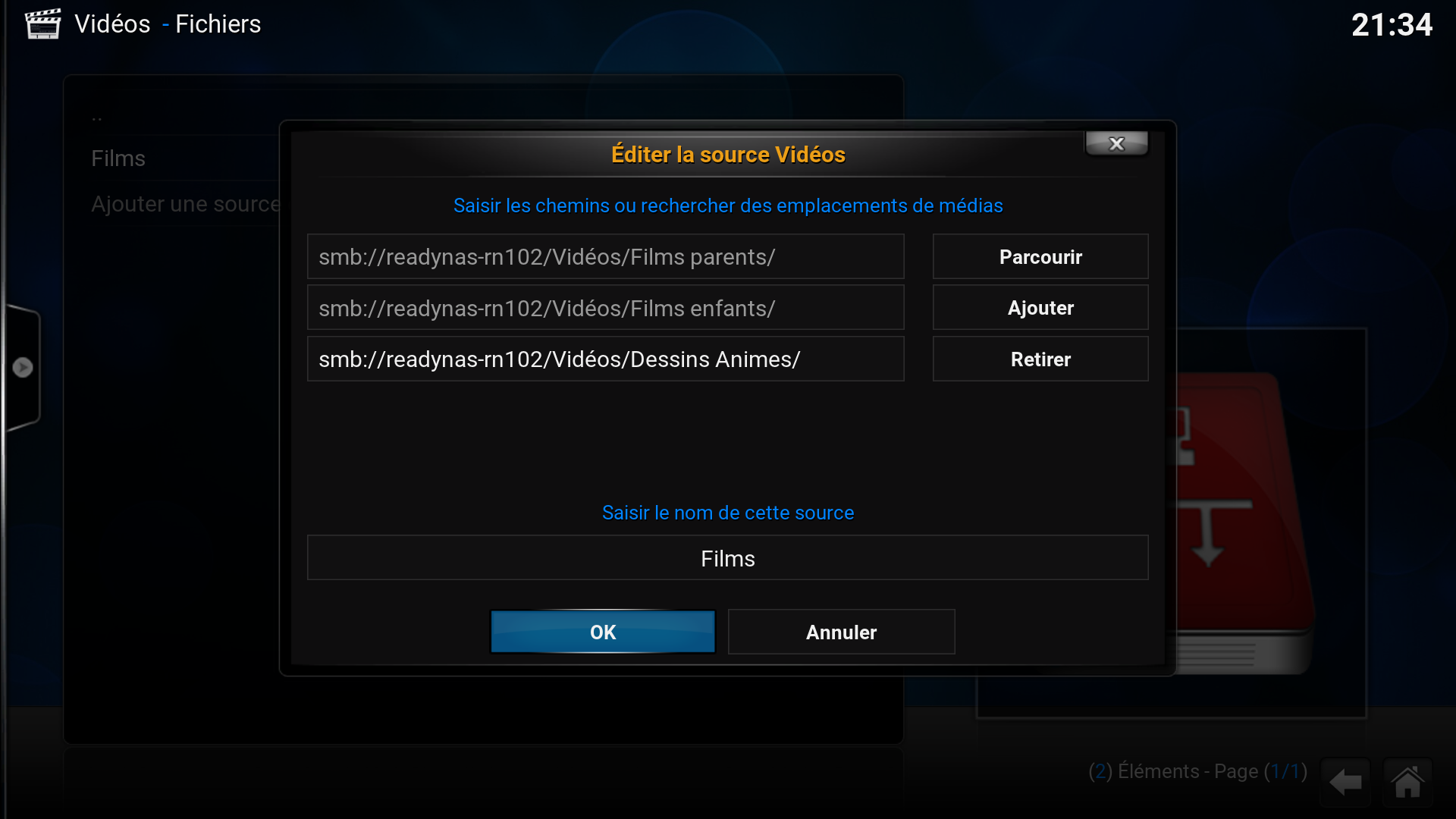Screen dimensions: 1456x819
Task: Click the clock showing 21:34
Action: [x=1392, y=25]
